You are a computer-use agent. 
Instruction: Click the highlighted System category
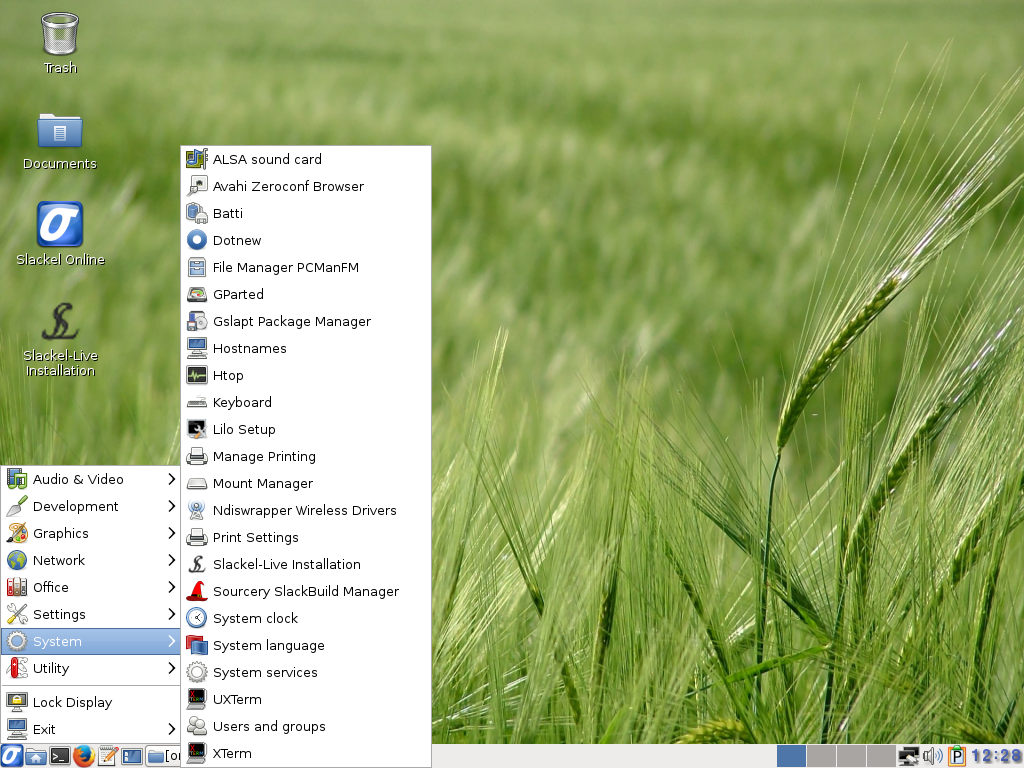click(91, 641)
